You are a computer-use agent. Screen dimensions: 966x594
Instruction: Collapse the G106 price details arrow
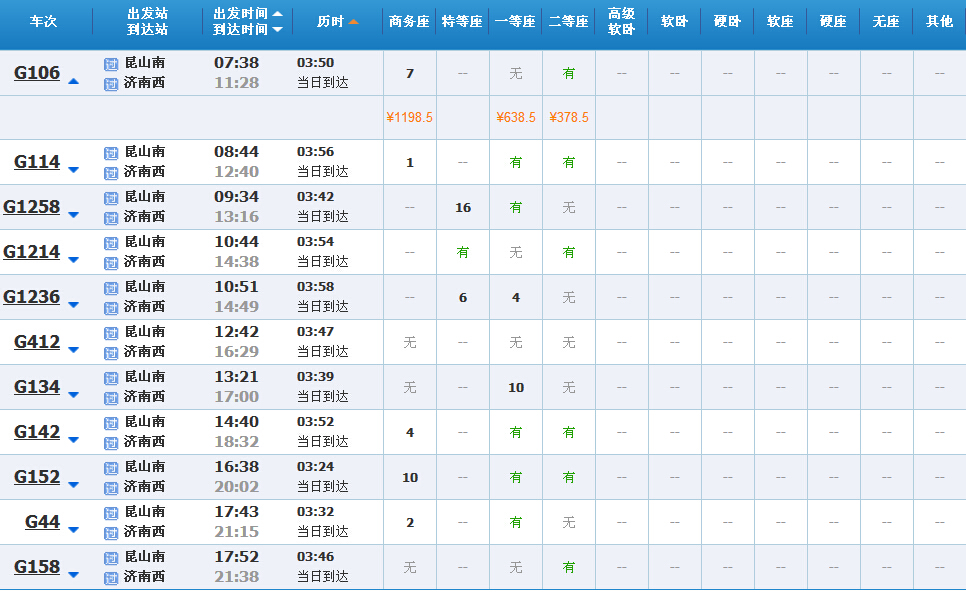pyautogui.click(x=73, y=81)
